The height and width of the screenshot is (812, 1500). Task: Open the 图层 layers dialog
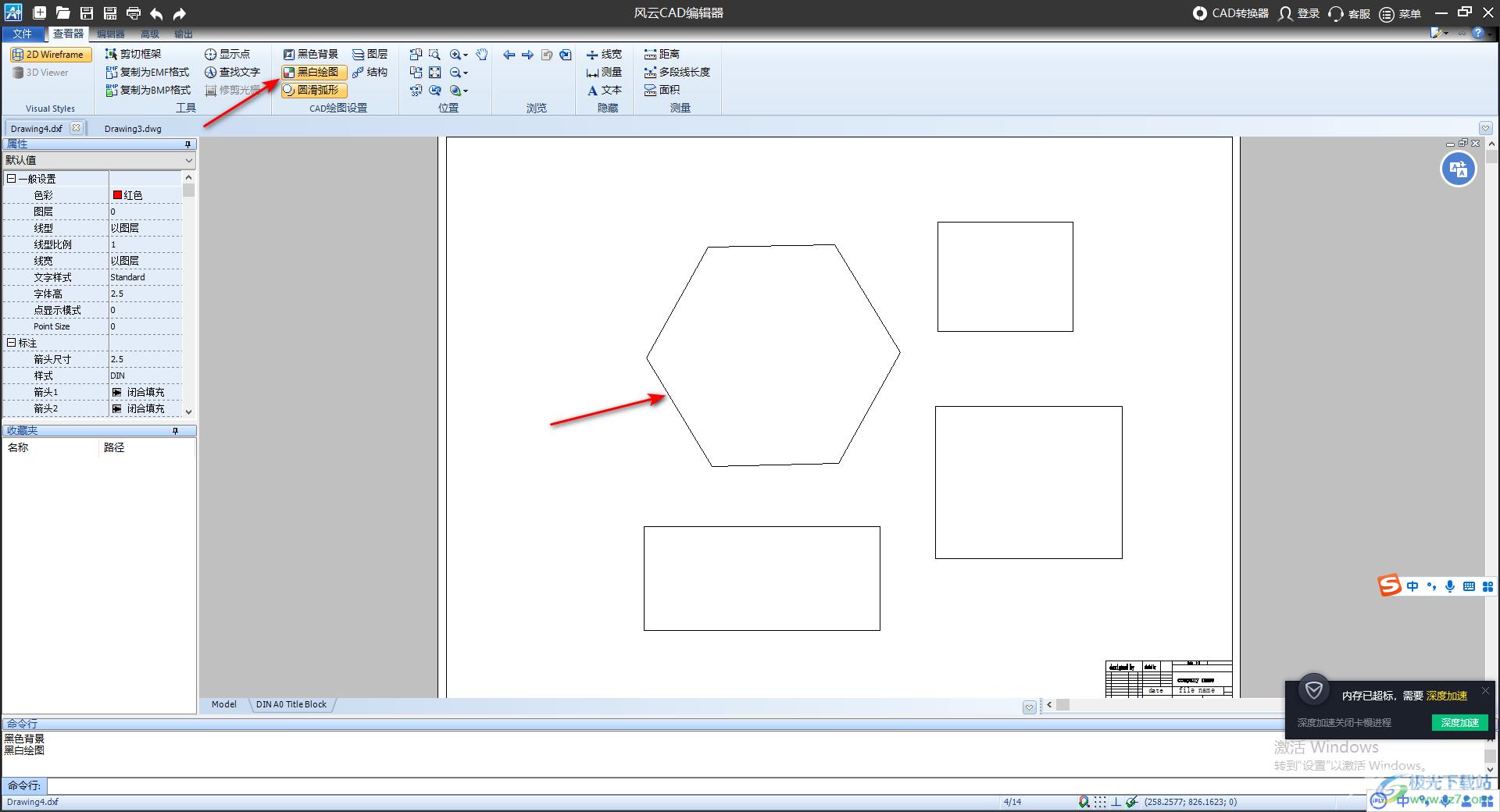click(370, 54)
